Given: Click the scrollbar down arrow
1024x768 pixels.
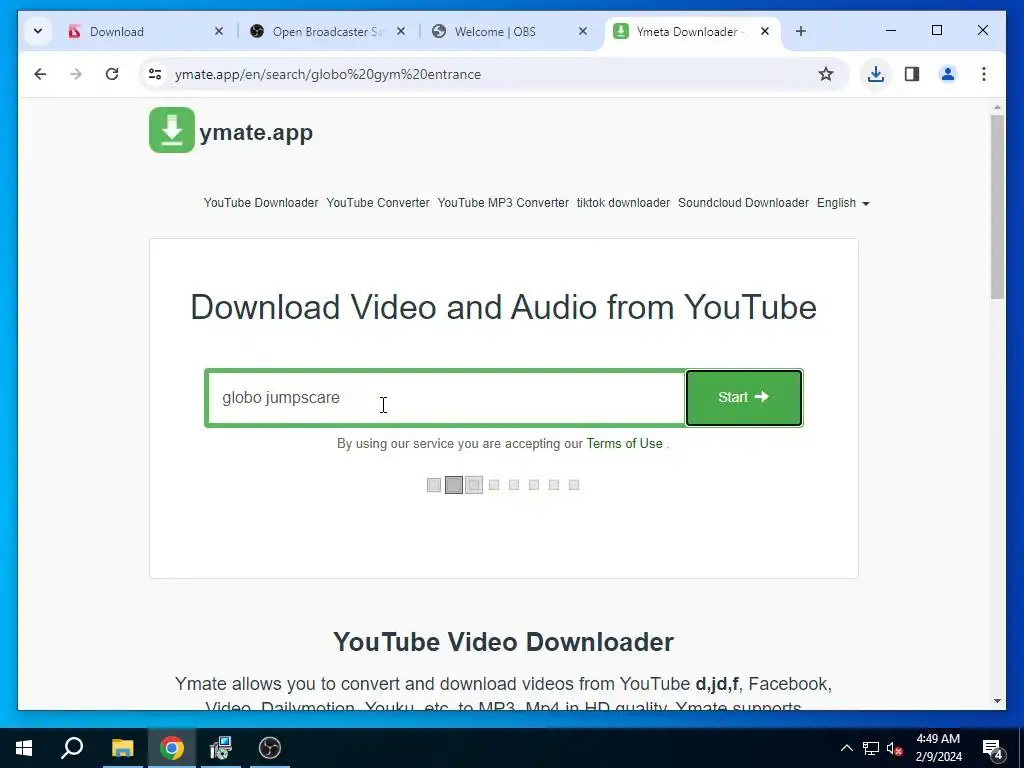Looking at the screenshot, I should tap(997, 701).
